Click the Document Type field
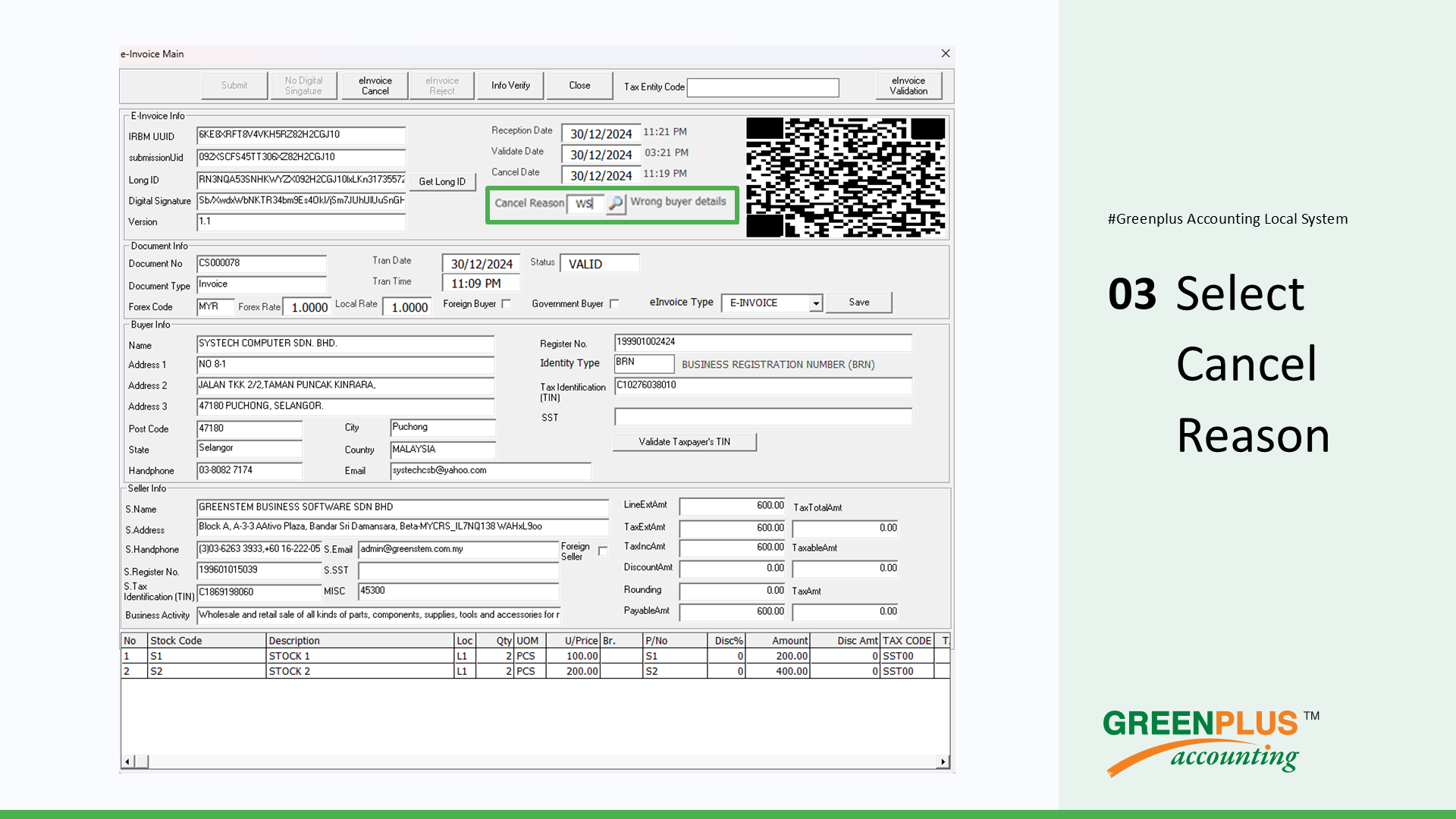1456x819 pixels. [262, 284]
